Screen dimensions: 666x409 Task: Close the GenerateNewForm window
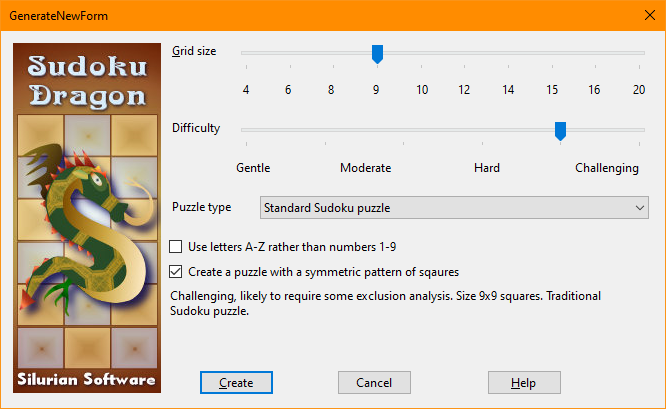(649, 15)
